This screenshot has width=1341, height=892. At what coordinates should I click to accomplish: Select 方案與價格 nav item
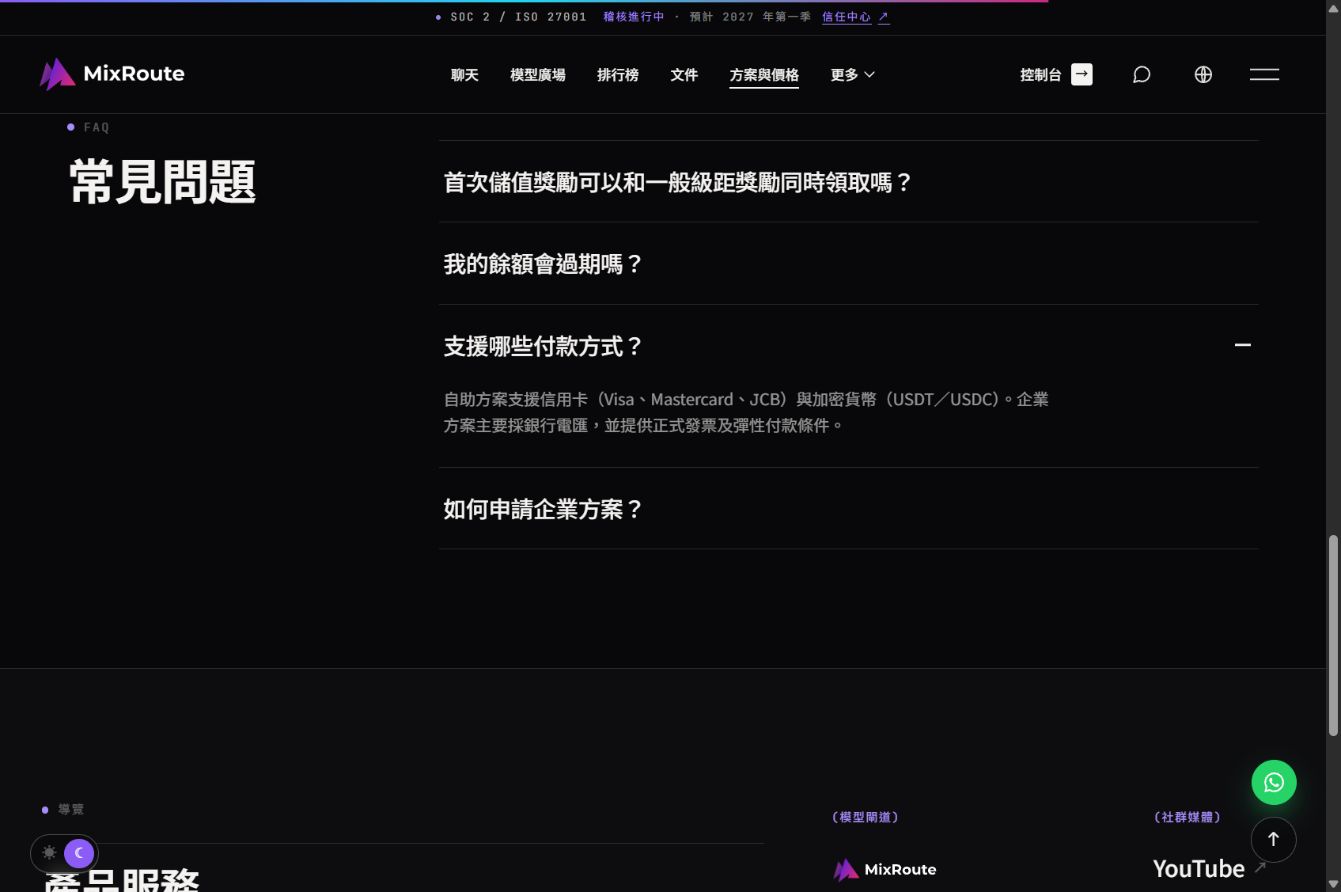pos(764,75)
